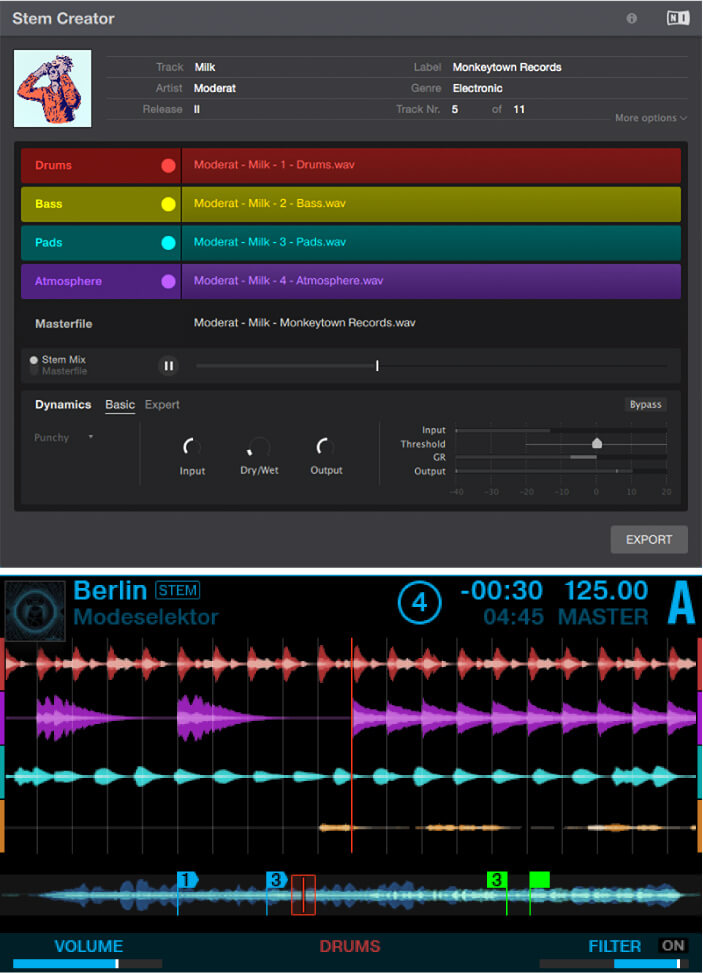Viewport: 703px width, 973px height.
Task: Click the purple Atmosphere color circle
Action: 168,281
